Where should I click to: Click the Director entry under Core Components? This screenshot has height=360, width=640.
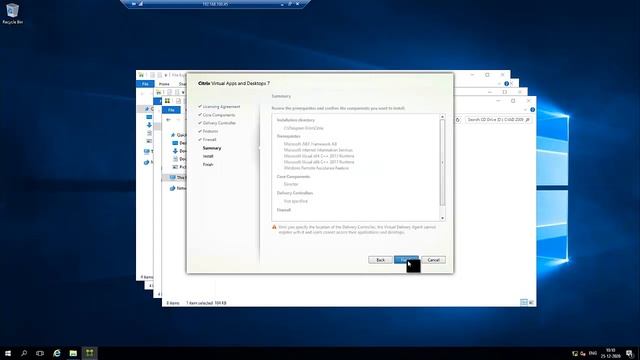[x=291, y=184]
